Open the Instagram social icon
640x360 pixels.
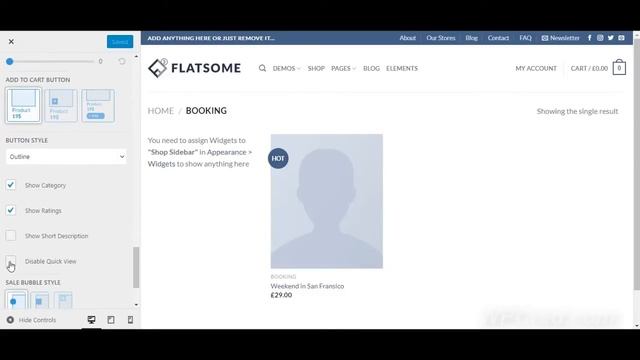coord(600,38)
